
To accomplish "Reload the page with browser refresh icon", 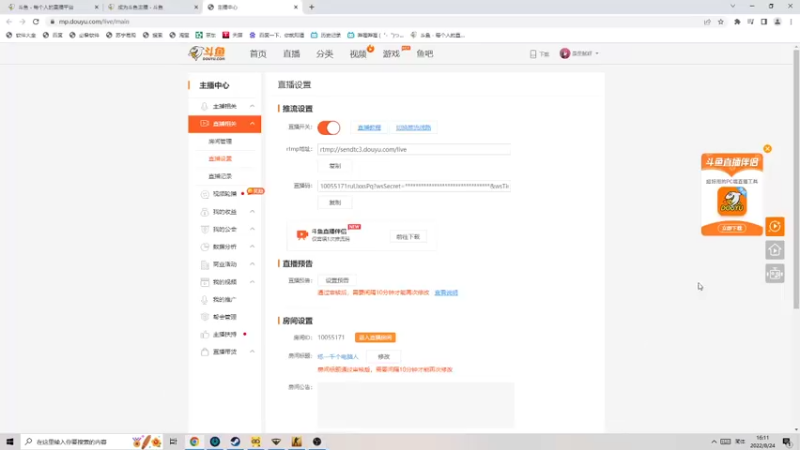I will tap(36, 21).
